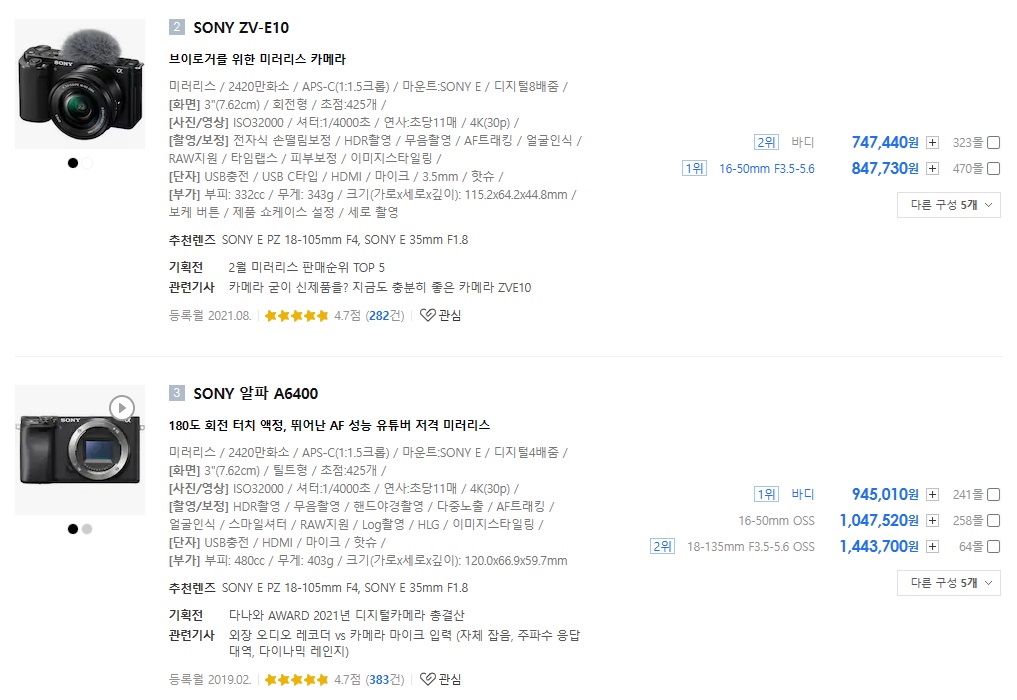This screenshot has height=700, width=1017.
Task: Play the video on the A6400 thumbnail
Action: (121, 407)
